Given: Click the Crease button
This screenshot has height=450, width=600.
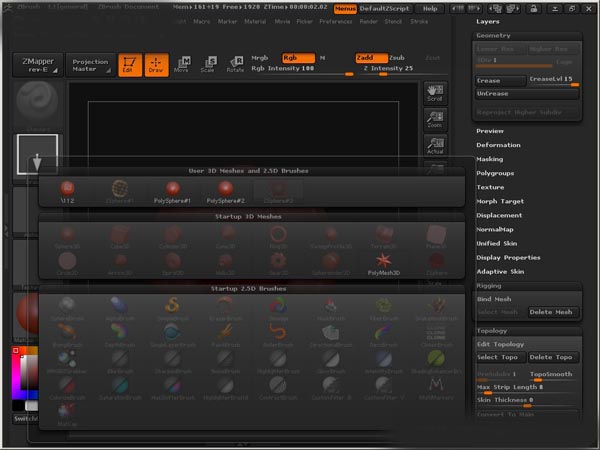Looking at the screenshot, I should [x=498, y=80].
